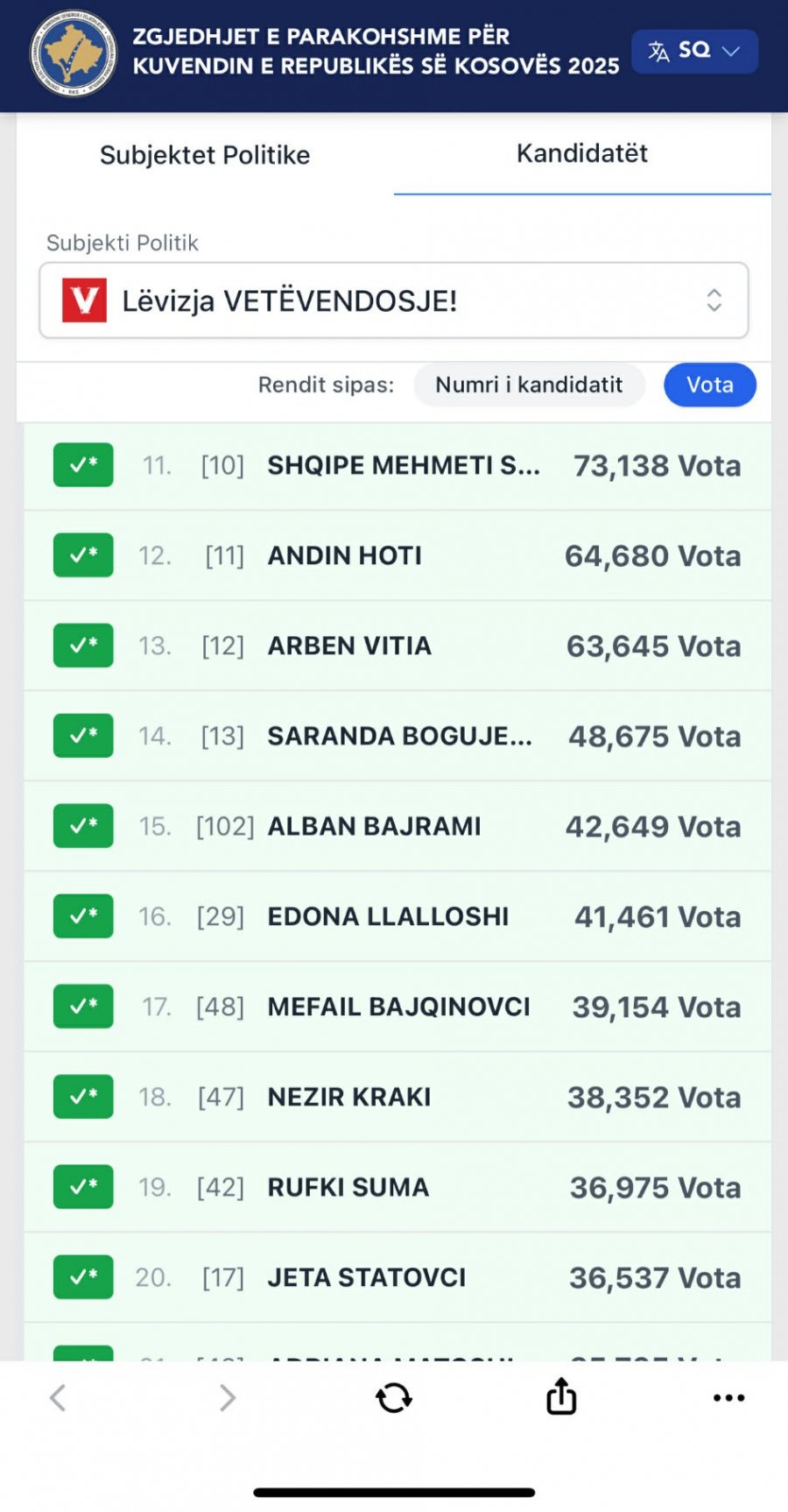Expand the Subjekti Politik party selector

(x=394, y=300)
